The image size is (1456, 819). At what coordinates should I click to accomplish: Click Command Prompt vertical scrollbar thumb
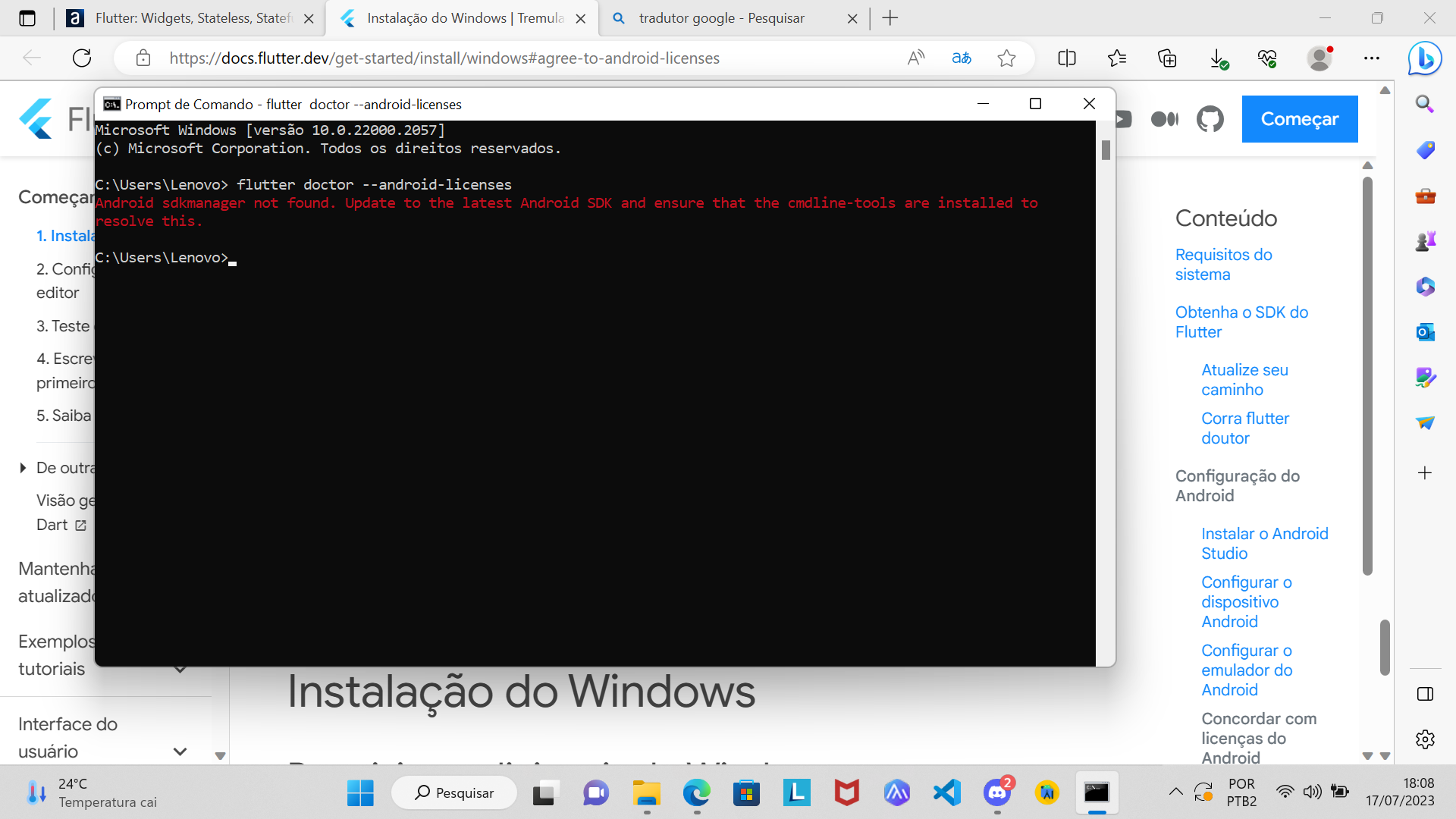coord(1106,150)
